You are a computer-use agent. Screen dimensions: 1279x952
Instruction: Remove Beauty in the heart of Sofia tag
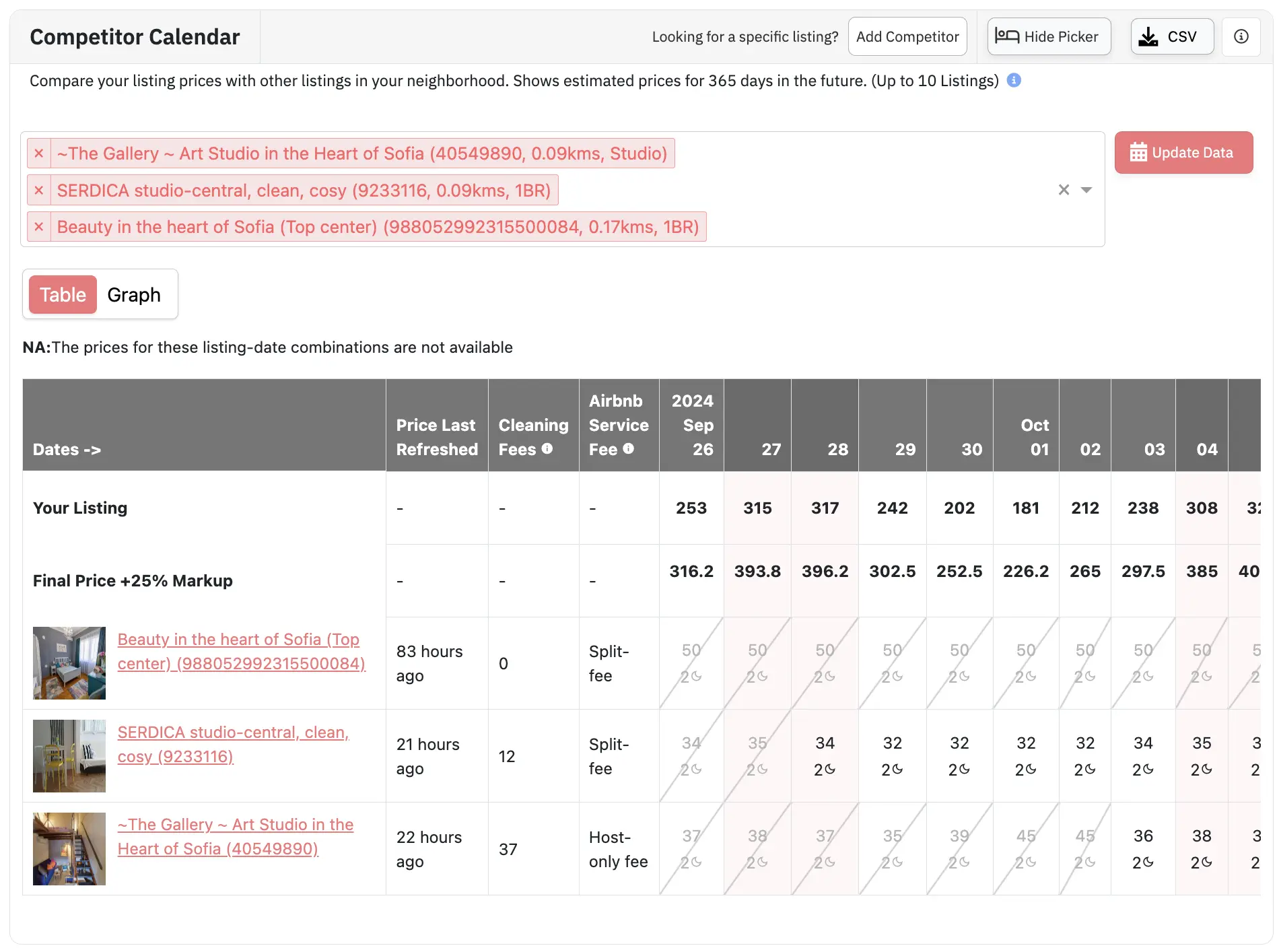[x=39, y=227]
